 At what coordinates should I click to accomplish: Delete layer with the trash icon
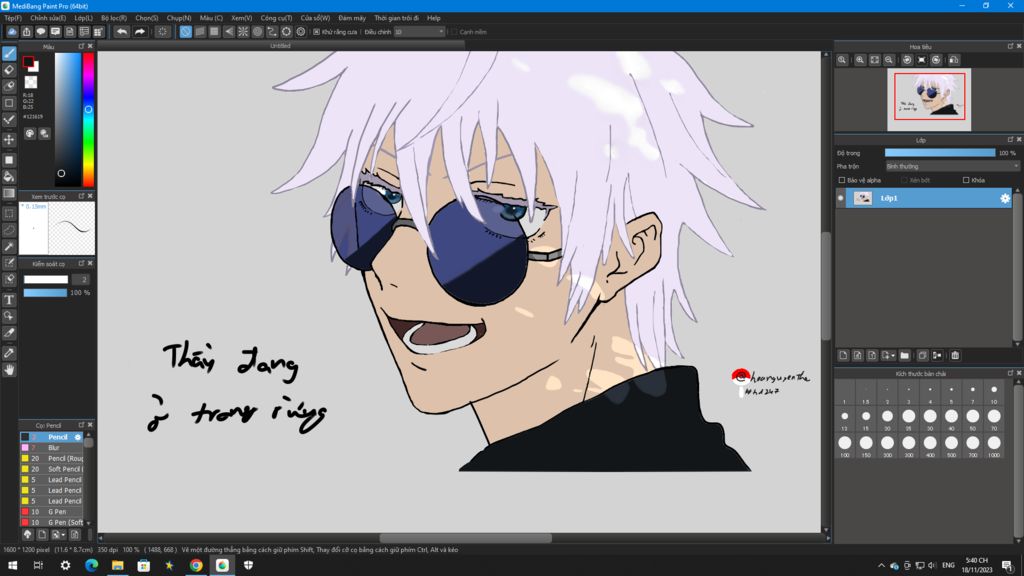pos(955,355)
